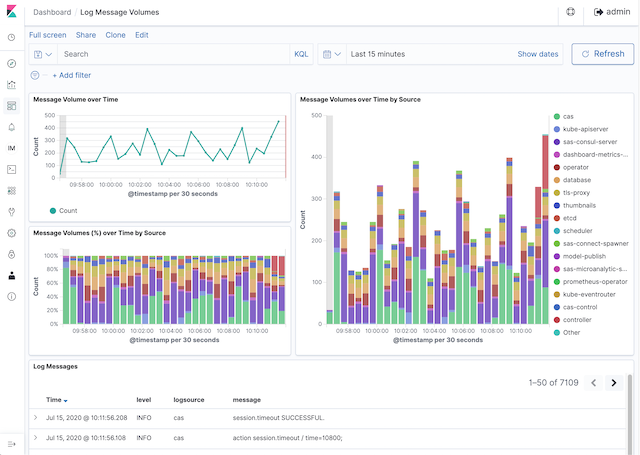The height and width of the screenshot is (455, 640).
Task: Expand the 10:11:56.208 log message row
Action: point(36,417)
